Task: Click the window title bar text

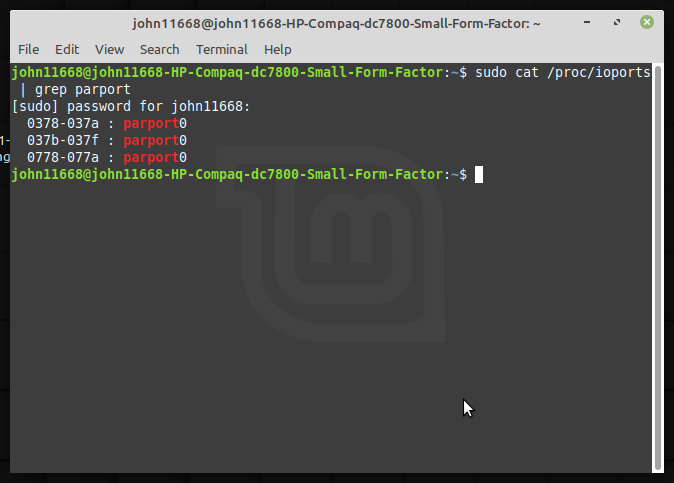Action: point(336,23)
